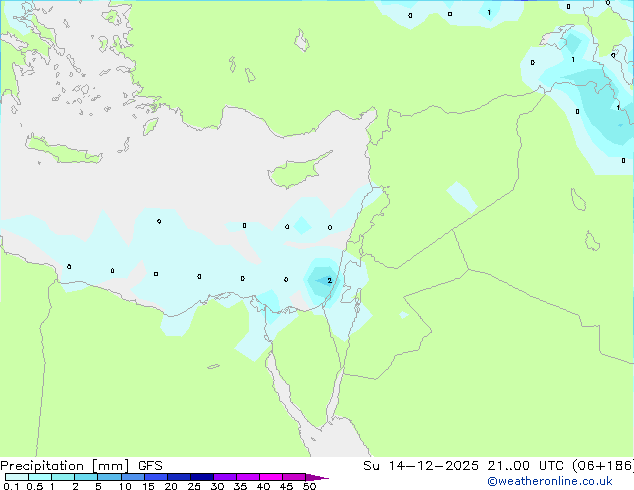The image size is (634, 490).
Task: Click the island of Cyprus on the map
Action: coord(297,172)
